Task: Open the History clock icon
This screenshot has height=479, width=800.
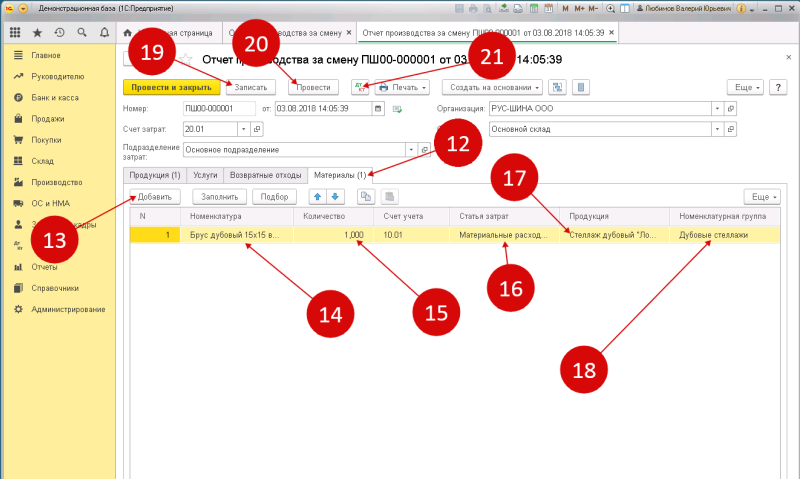Action: coord(60,33)
